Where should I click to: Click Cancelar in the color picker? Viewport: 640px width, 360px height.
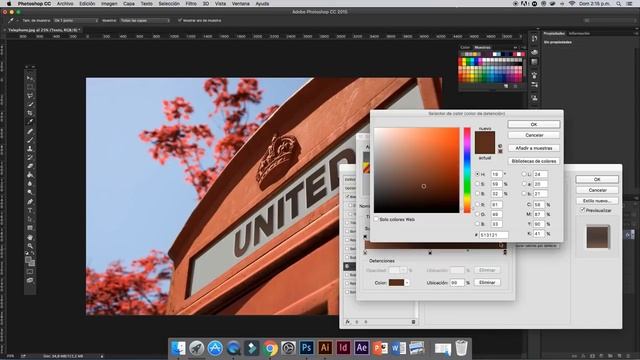(533, 135)
